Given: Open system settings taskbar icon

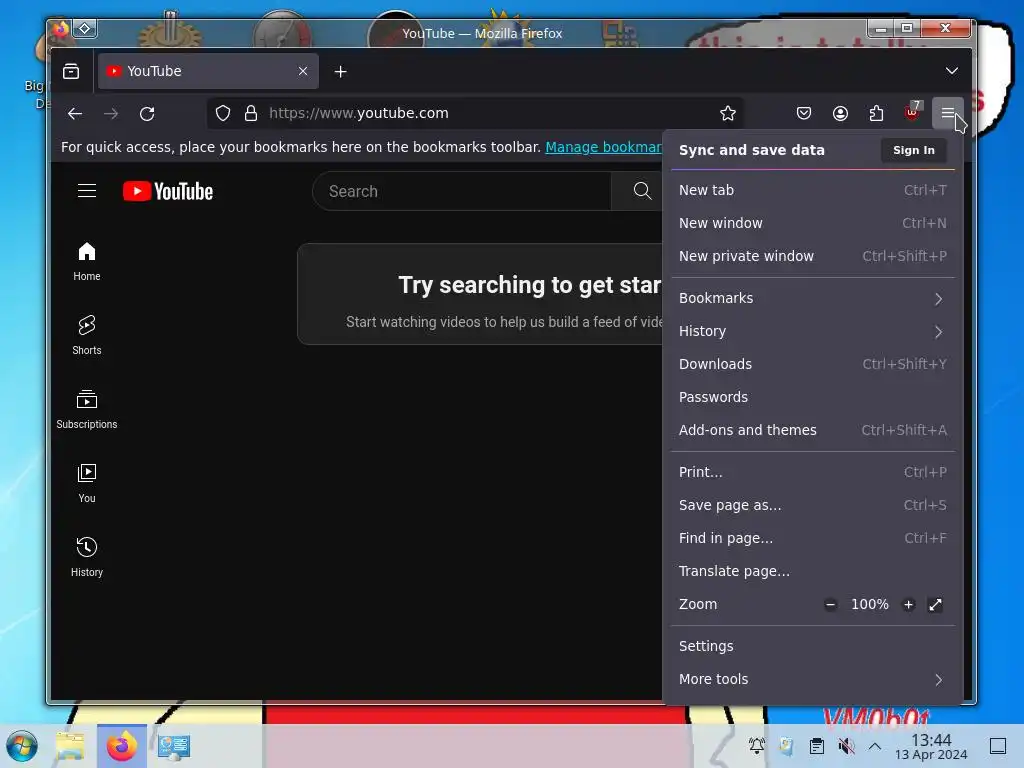Looking at the screenshot, I should click(173, 746).
